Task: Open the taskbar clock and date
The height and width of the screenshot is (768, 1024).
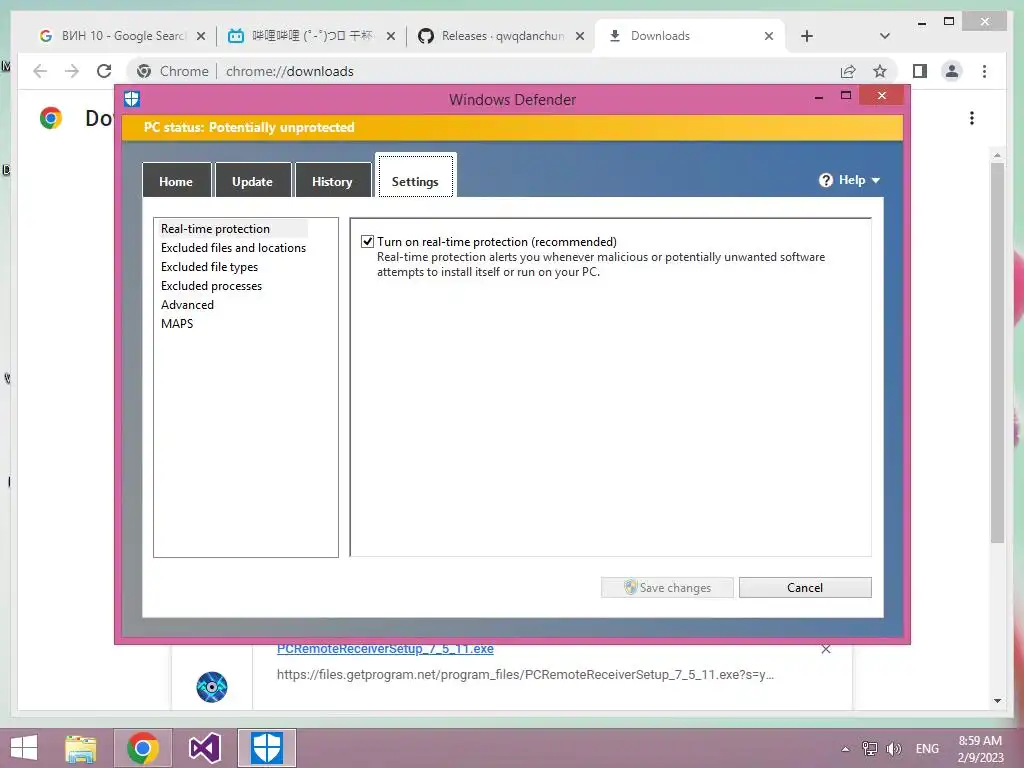Action: (980, 749)
